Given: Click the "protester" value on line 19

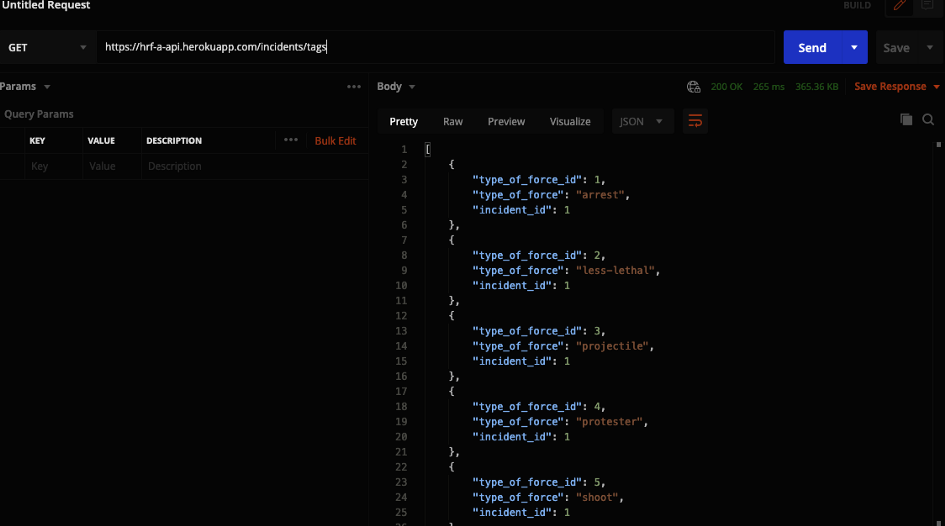Looking at the screenshot, I should coord(609,422).
